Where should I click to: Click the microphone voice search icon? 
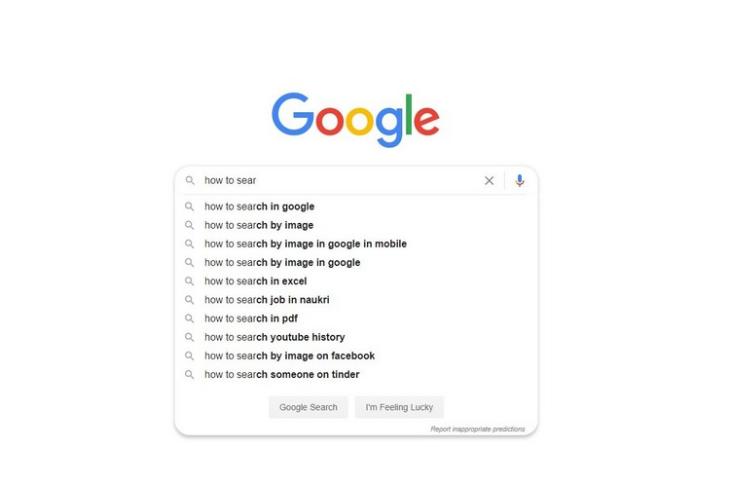coord(520,180)
